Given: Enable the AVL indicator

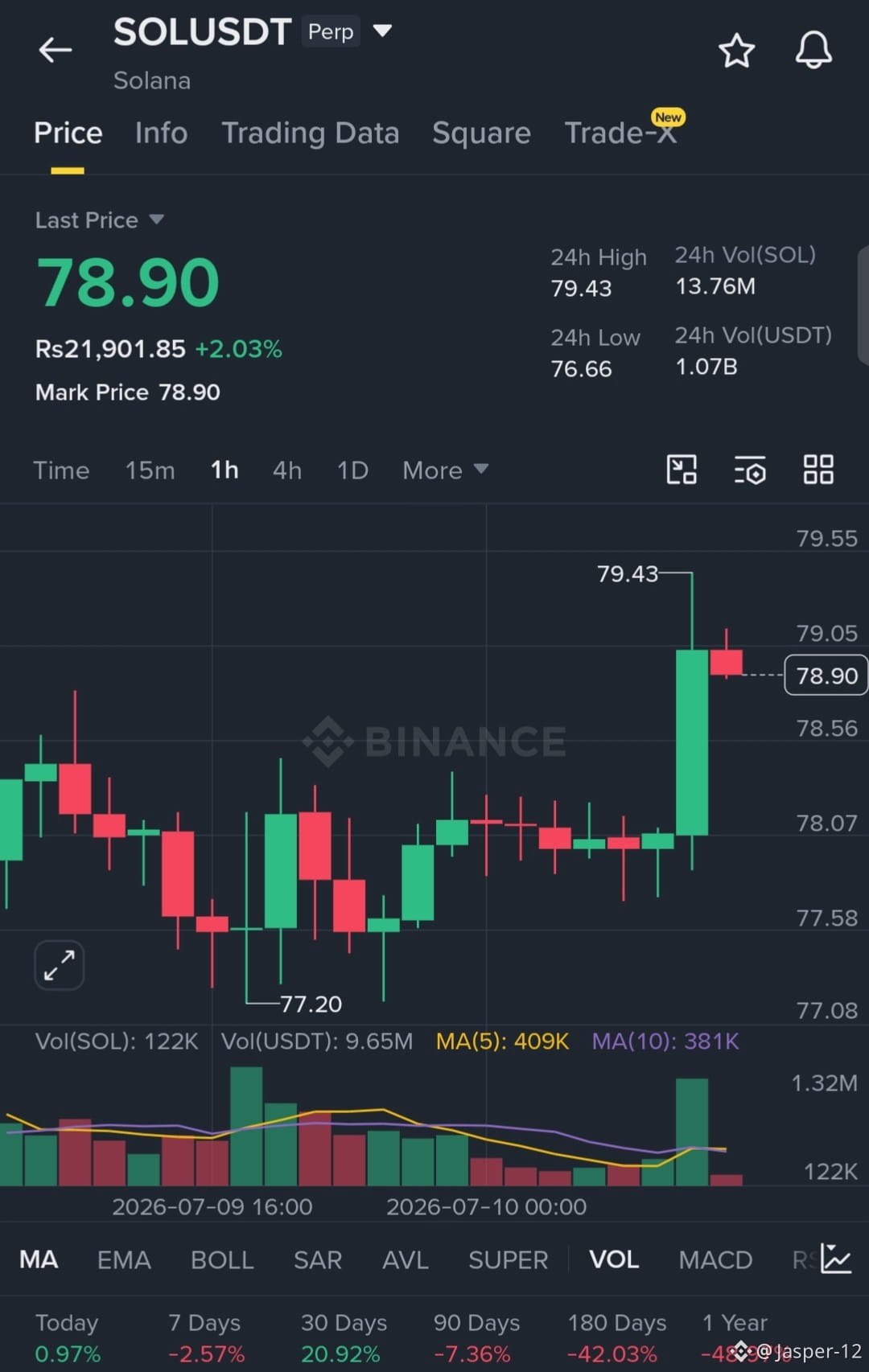Looking at the screenshot, I should coord(406,1259).
